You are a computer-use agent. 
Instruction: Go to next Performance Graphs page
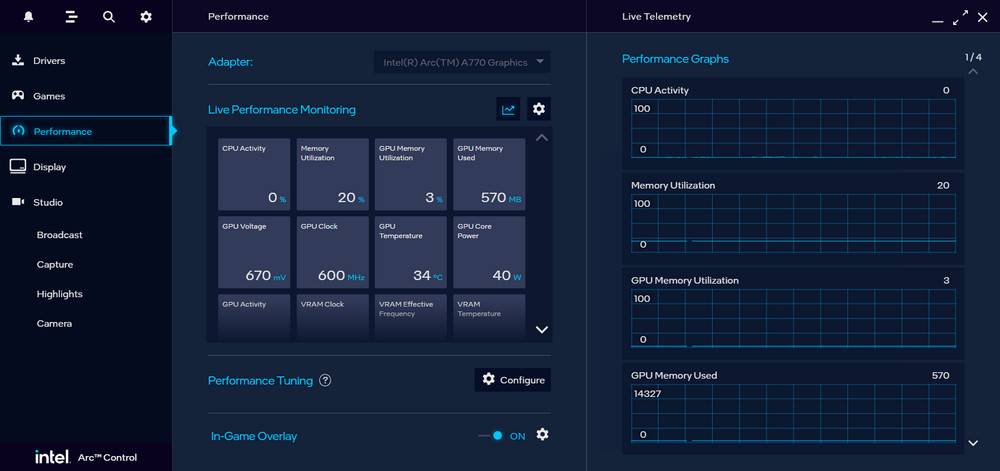point(973,443)
